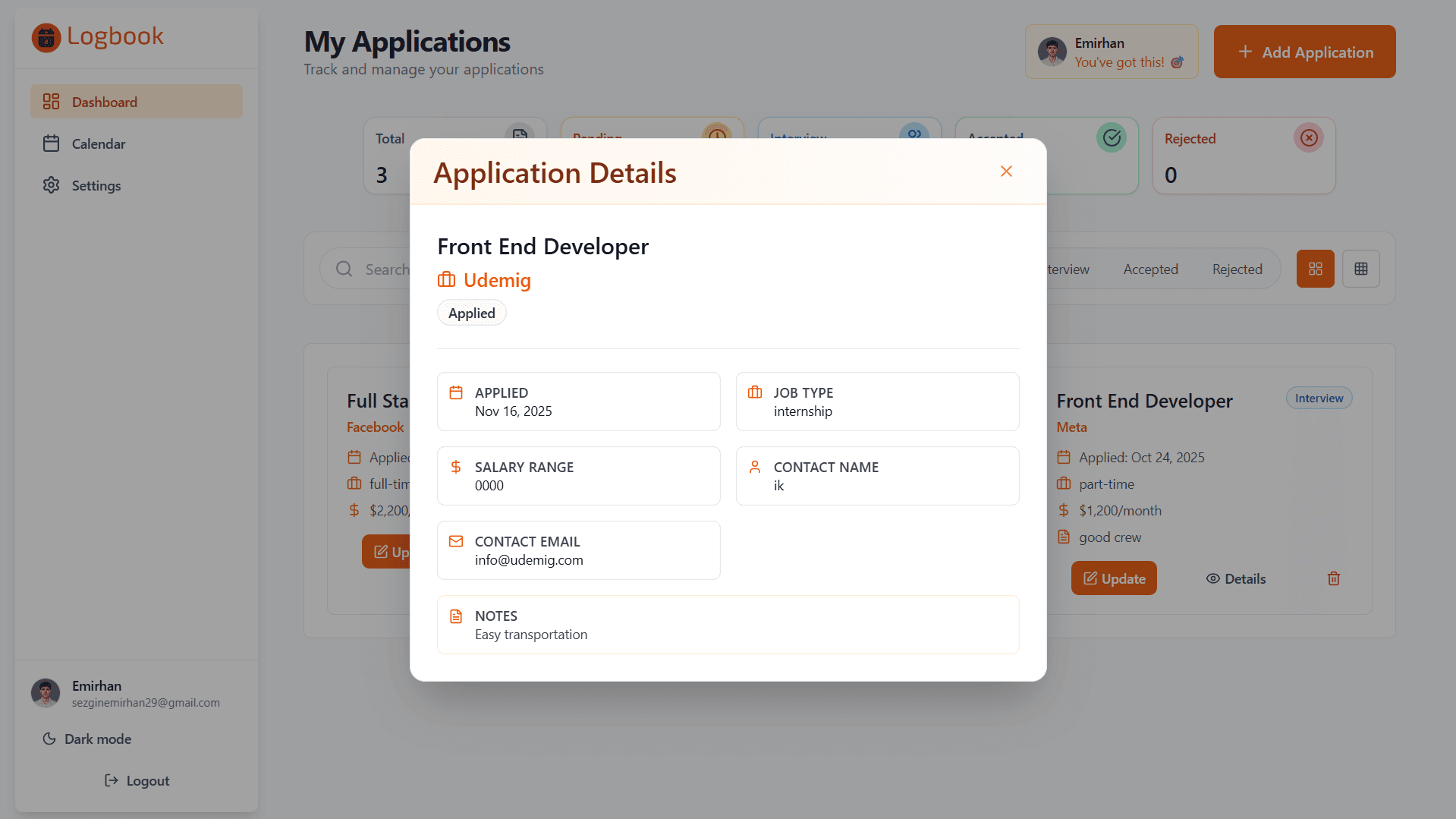
Task: Switch to table view
Action: pos(1360,269)
